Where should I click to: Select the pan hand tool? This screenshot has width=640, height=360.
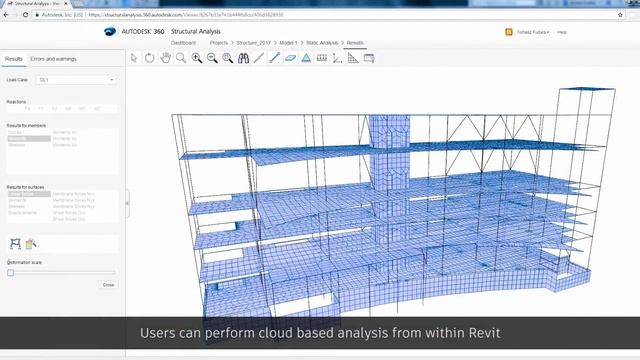pos(165,58)
